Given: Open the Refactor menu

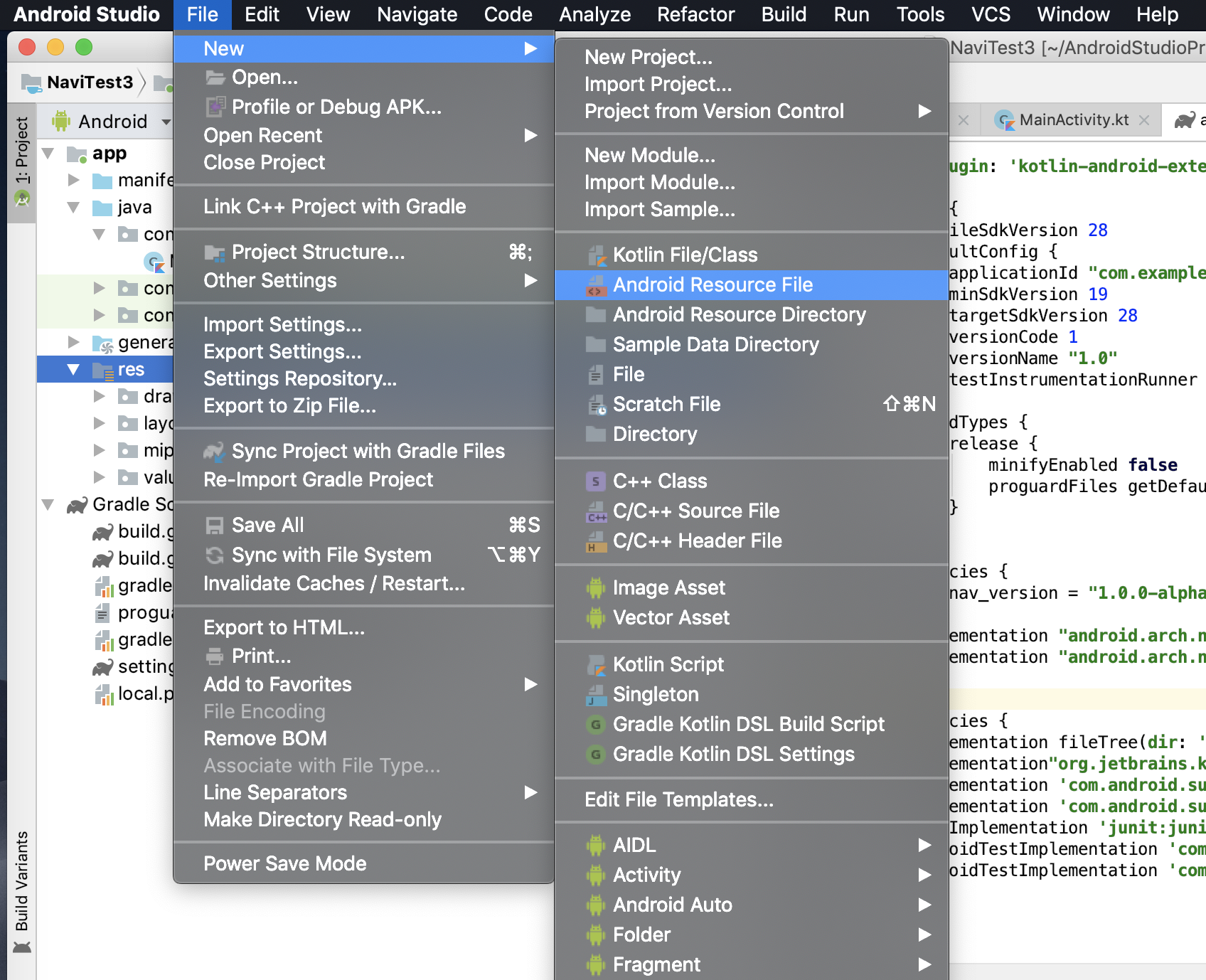Looking at the screenshot, I should point(695,14).
